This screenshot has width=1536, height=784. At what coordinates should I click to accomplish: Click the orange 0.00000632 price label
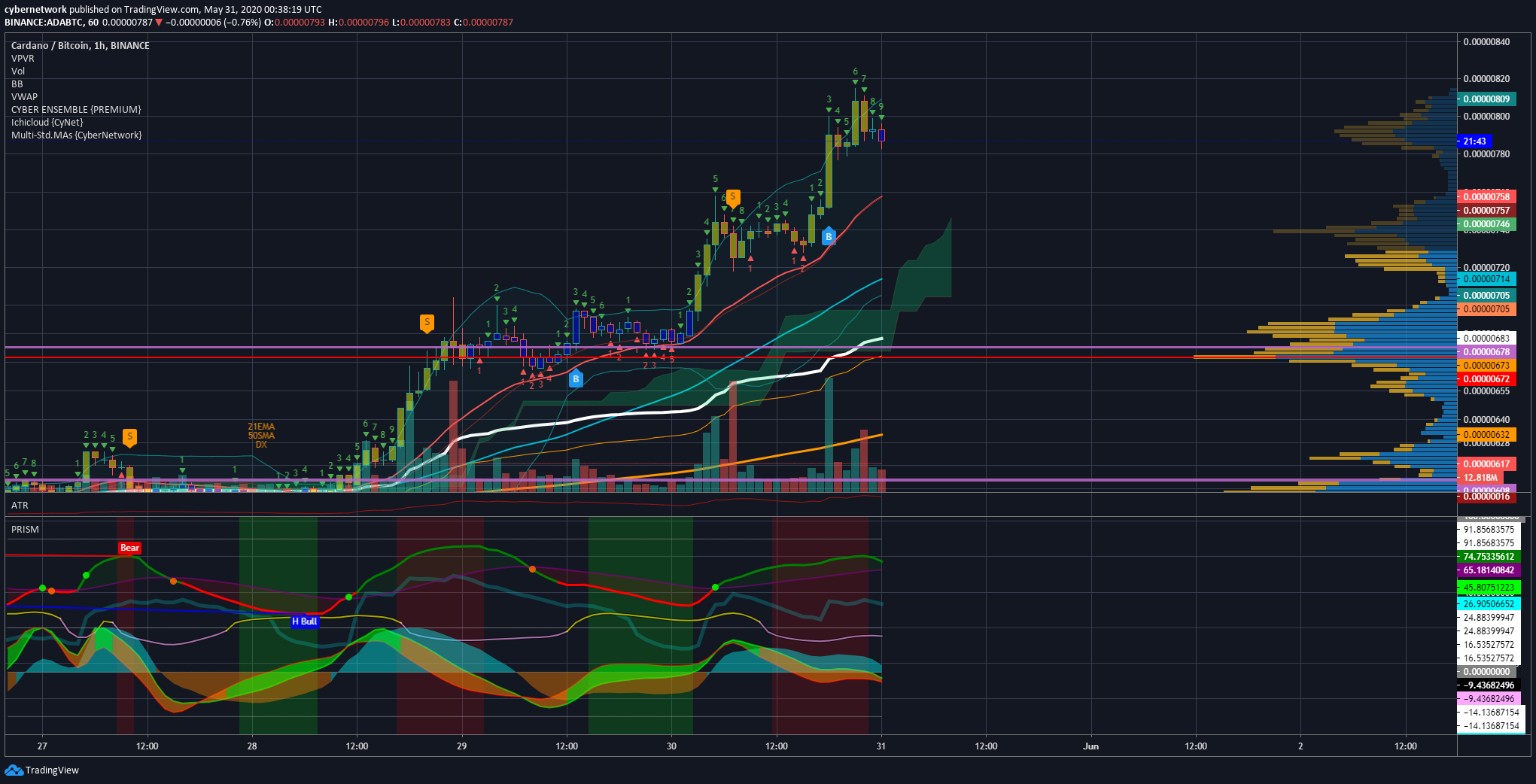[1486, 434]
